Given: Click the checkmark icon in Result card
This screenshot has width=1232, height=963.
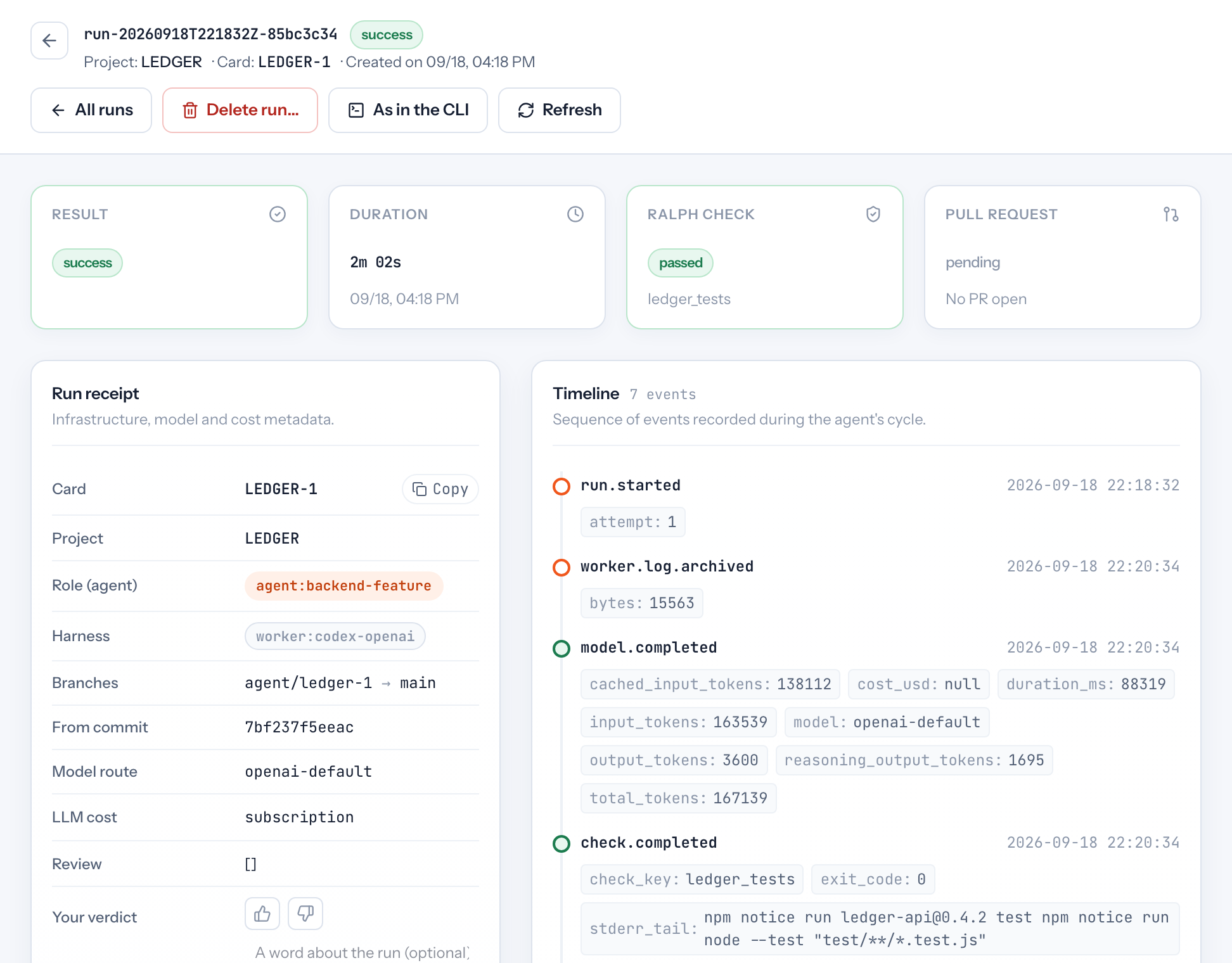Looking at the screenshot, I should tap(278, 214).
